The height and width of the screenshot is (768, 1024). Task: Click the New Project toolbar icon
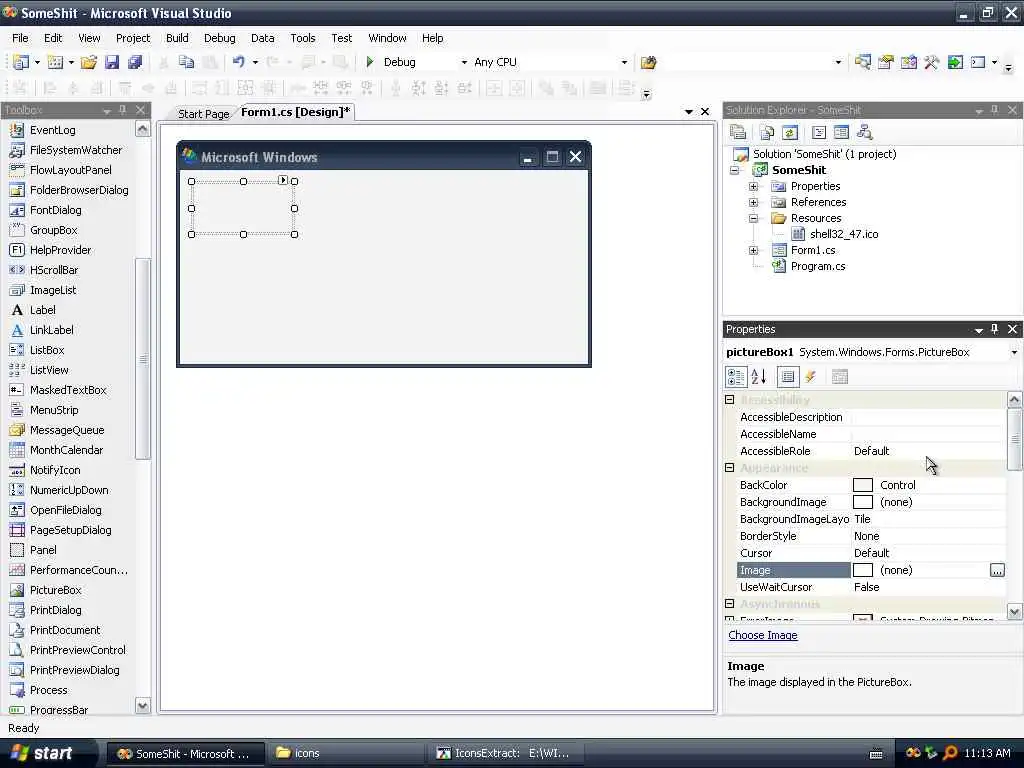coord(21,62)
